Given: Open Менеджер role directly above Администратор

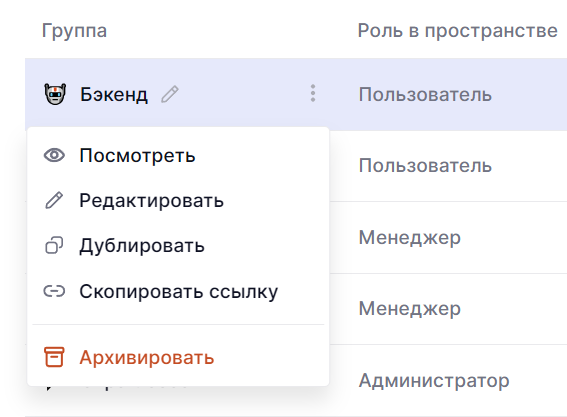Looking at the screenshot, I should pos(410,309).
